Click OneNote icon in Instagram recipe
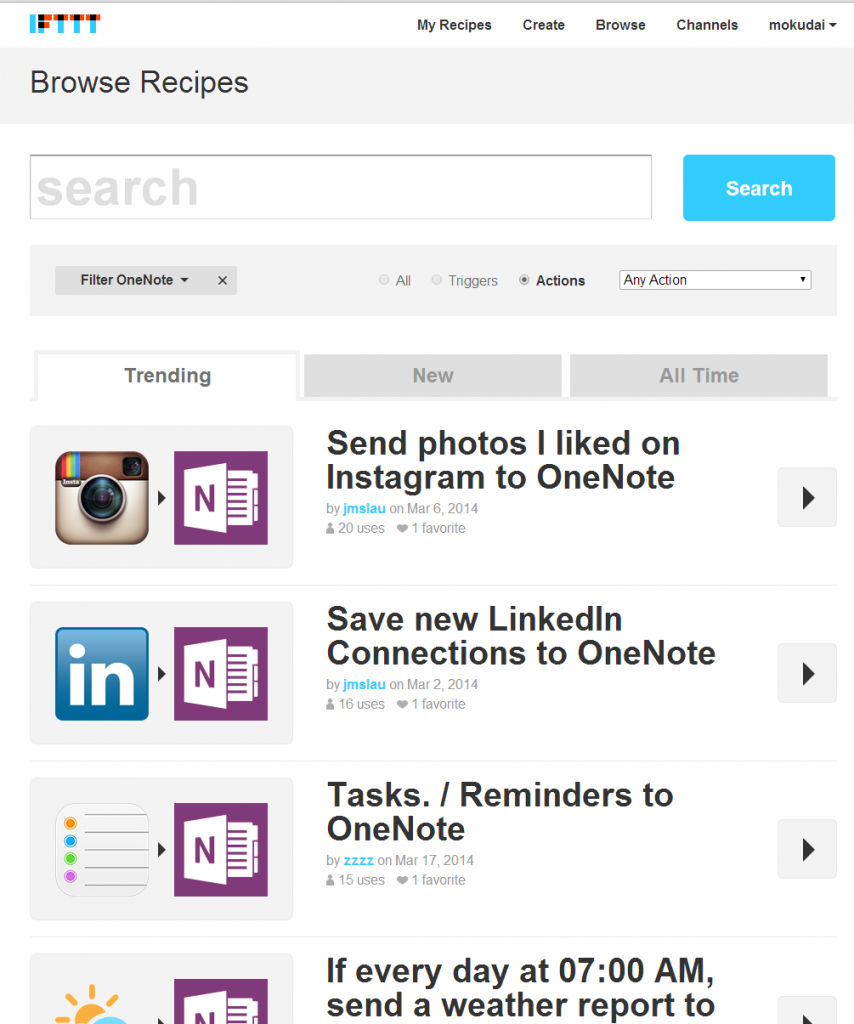This screenshot has width=854, height=1024. pos(221,498)
